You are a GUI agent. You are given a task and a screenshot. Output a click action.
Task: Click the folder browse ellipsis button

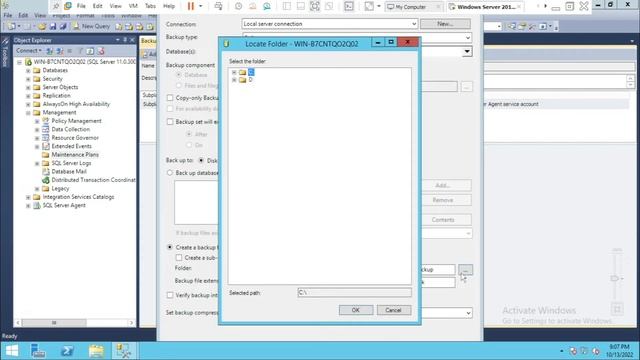tap(465, 270)
